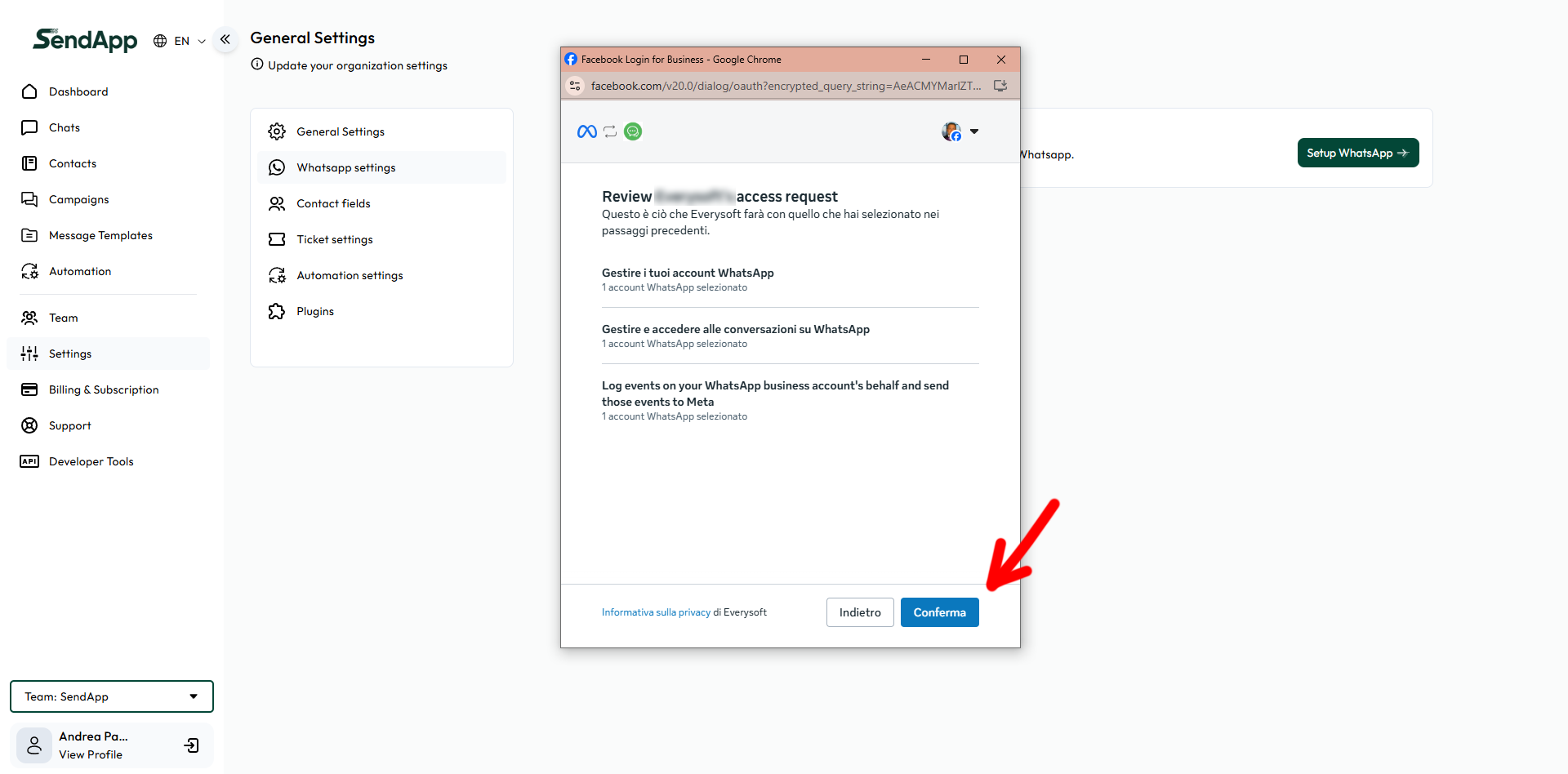
Task: Open Facebook profile dropdown arrow
Action: pyautogui.click(x=974, y=131)
